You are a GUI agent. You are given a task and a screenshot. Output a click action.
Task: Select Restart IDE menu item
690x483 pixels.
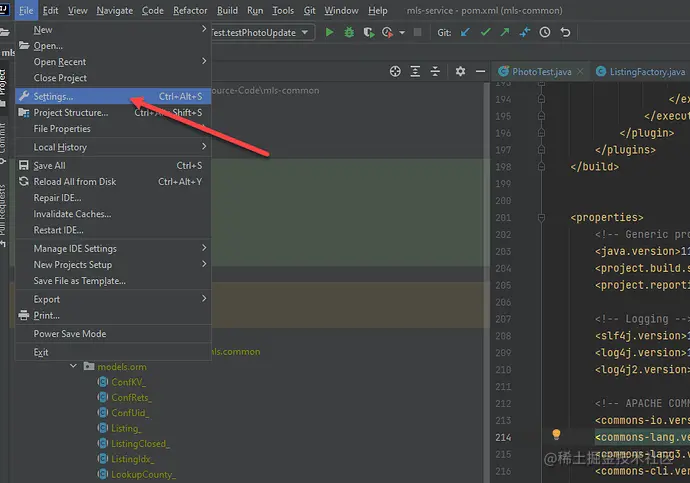pyautogui.click(x=114, y=230)
